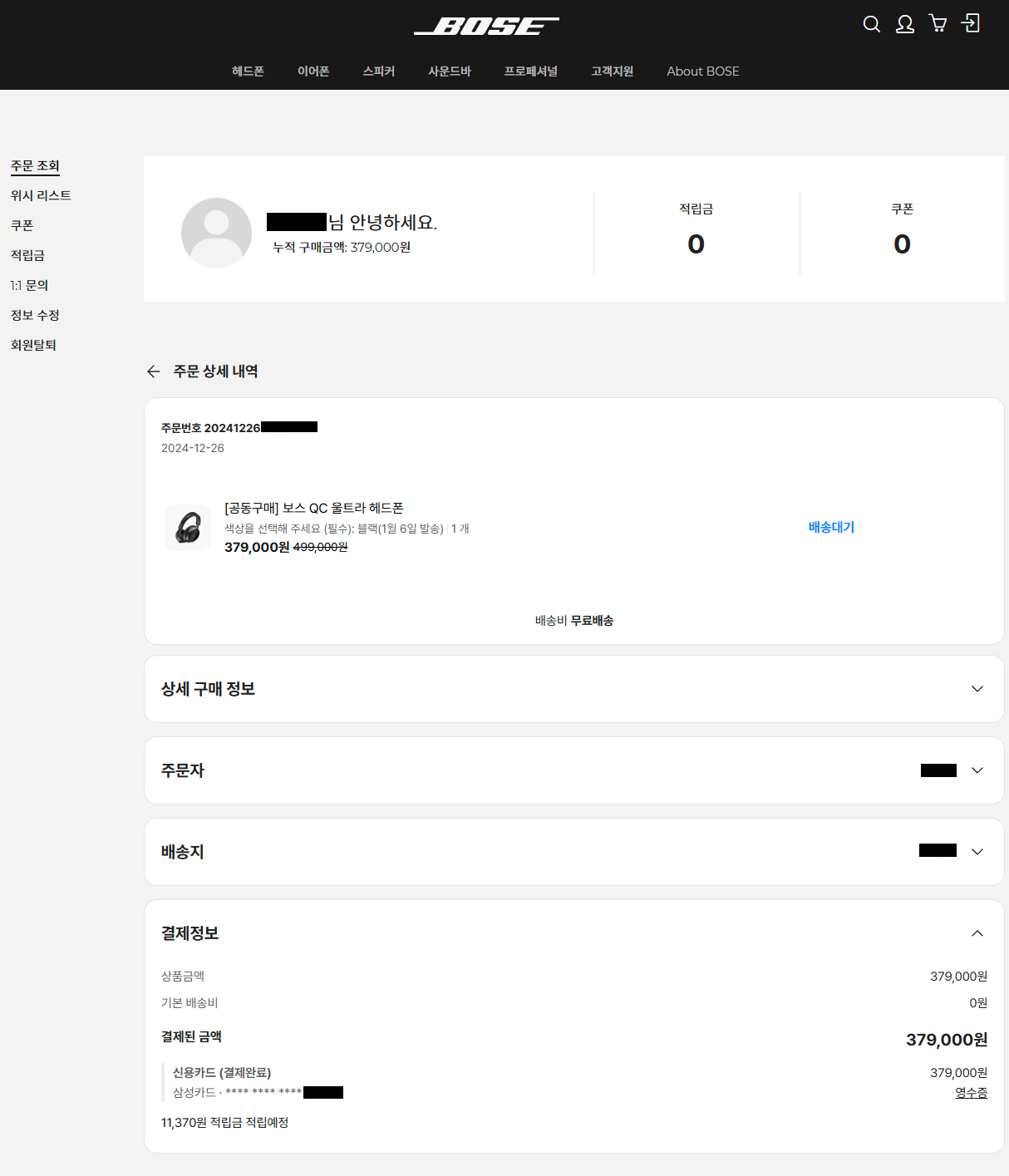The width and height of the screenshot is (1009, 1176).
Task: Click the 무료배송 shipping fee text
Action: (592, 621)
